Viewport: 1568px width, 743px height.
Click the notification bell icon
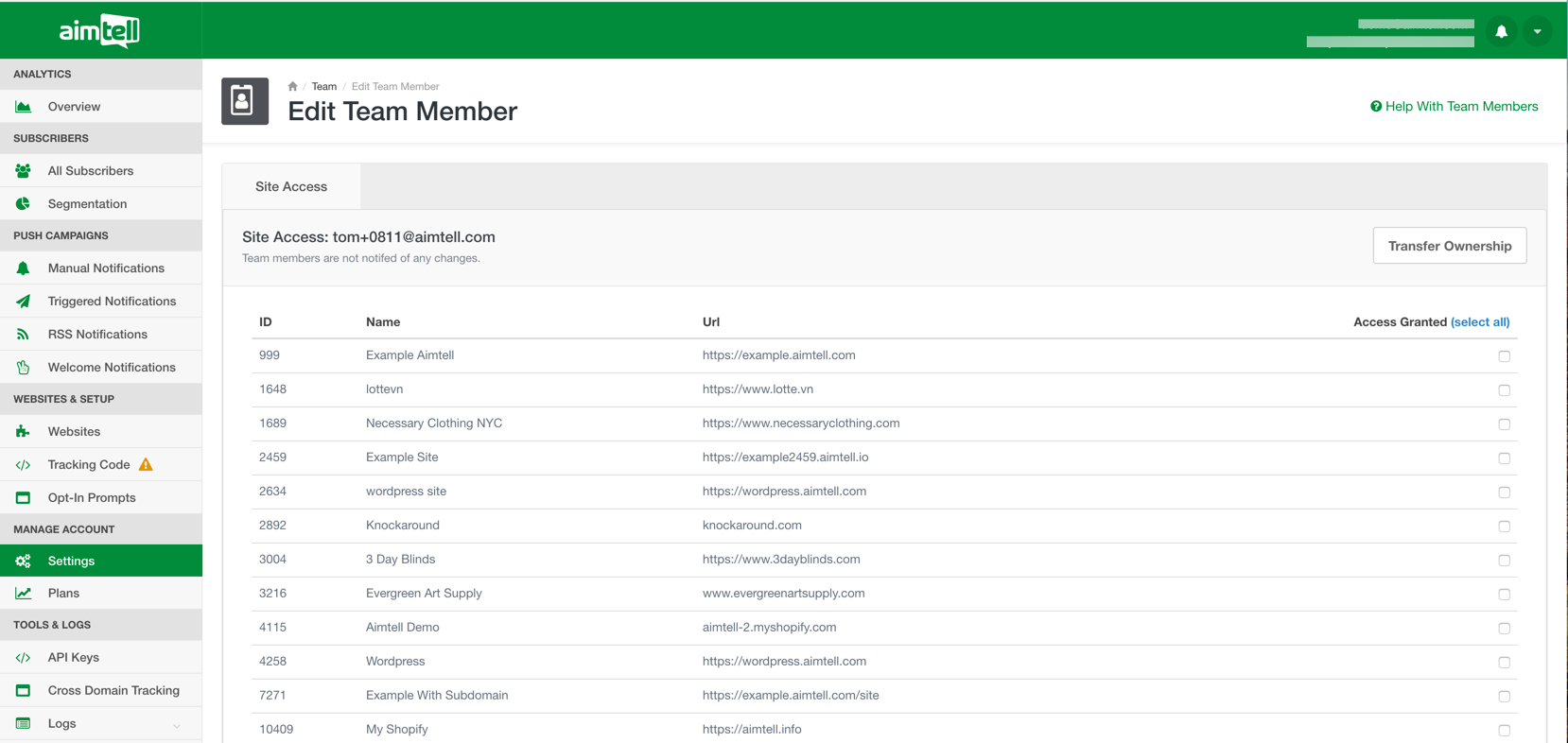(x=1501, y=31)
